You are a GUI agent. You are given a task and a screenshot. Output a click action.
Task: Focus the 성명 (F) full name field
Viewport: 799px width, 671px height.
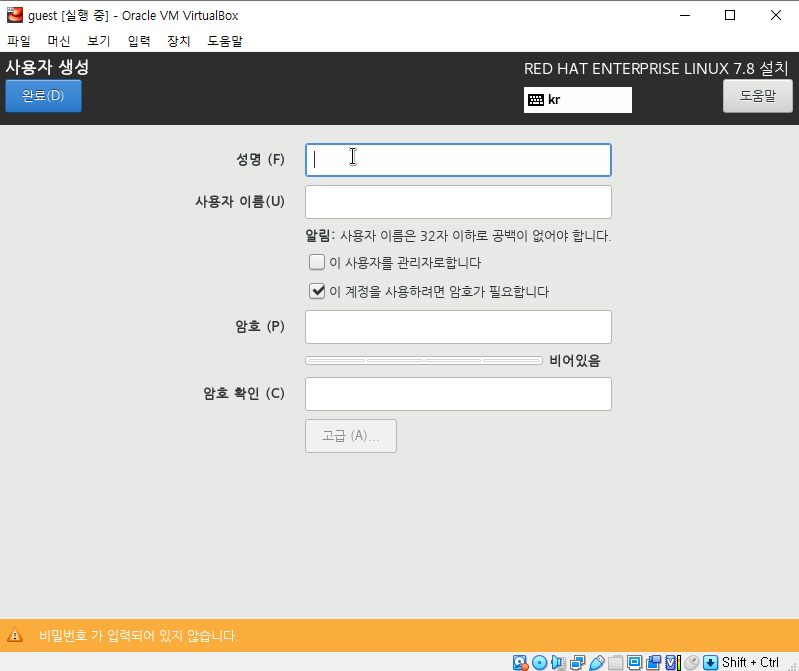(x=458, y=160)
